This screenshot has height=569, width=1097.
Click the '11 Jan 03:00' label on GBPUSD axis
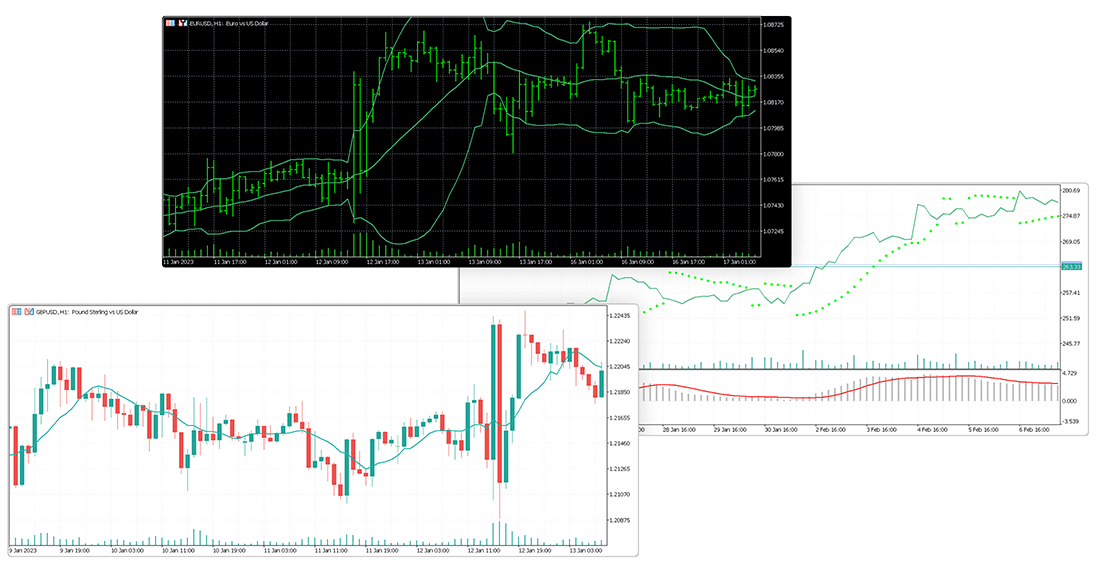280,551
